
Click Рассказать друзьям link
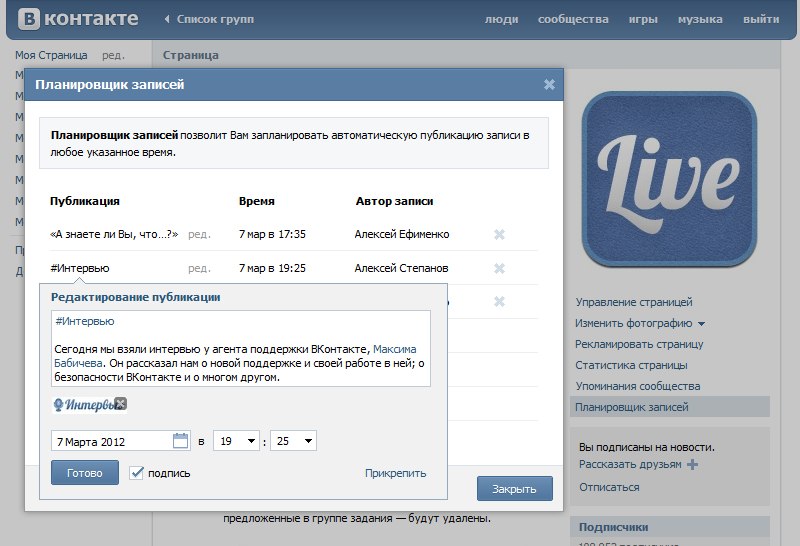[x=630, y=464]
